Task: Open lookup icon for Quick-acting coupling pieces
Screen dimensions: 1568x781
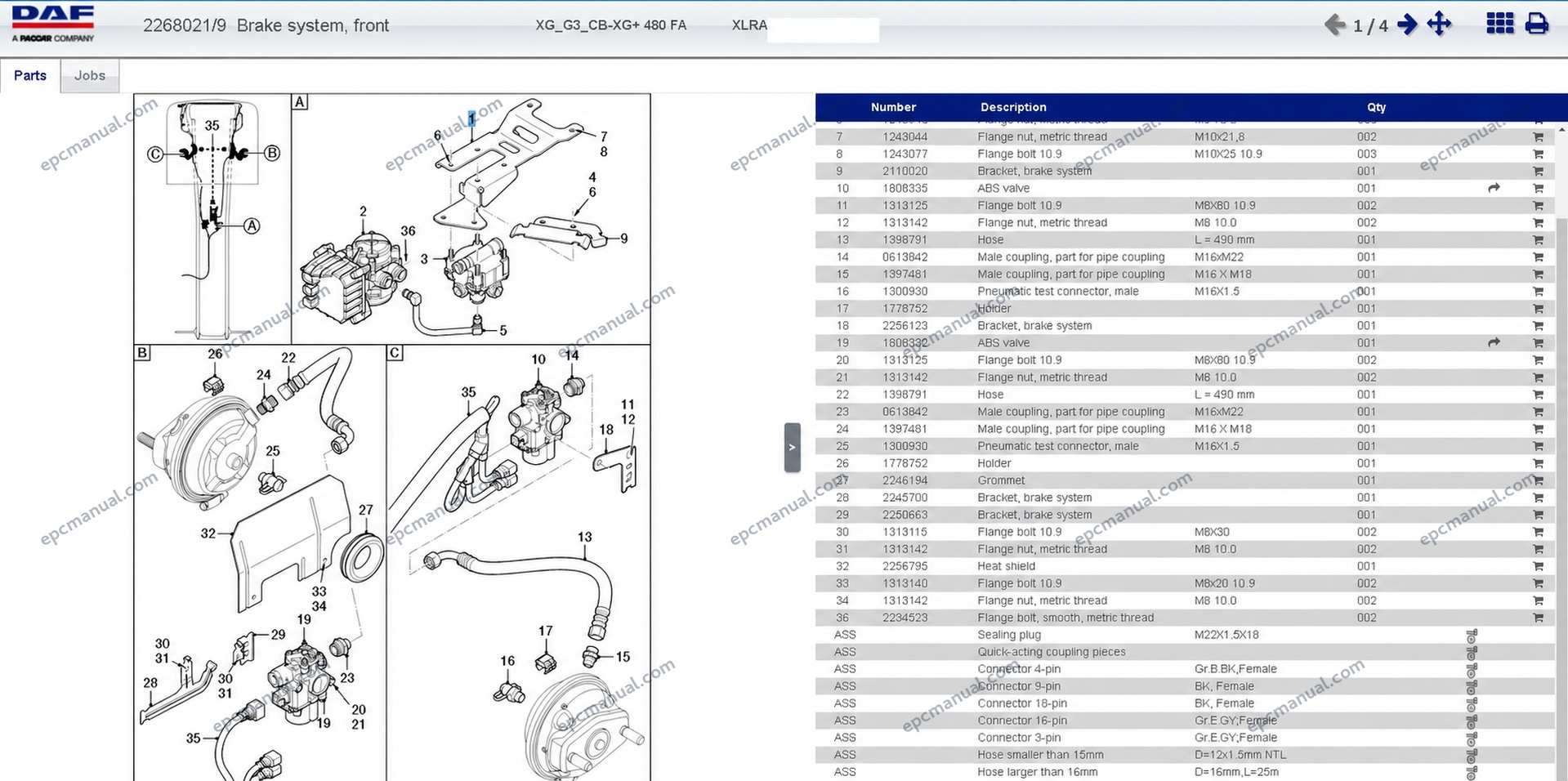Action: point(1472,653)
